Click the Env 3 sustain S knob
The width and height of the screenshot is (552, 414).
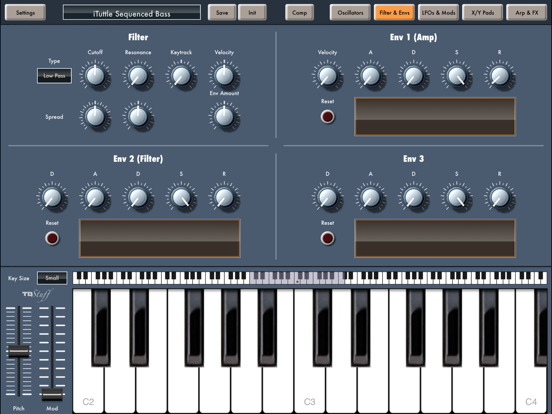[456, 197]
